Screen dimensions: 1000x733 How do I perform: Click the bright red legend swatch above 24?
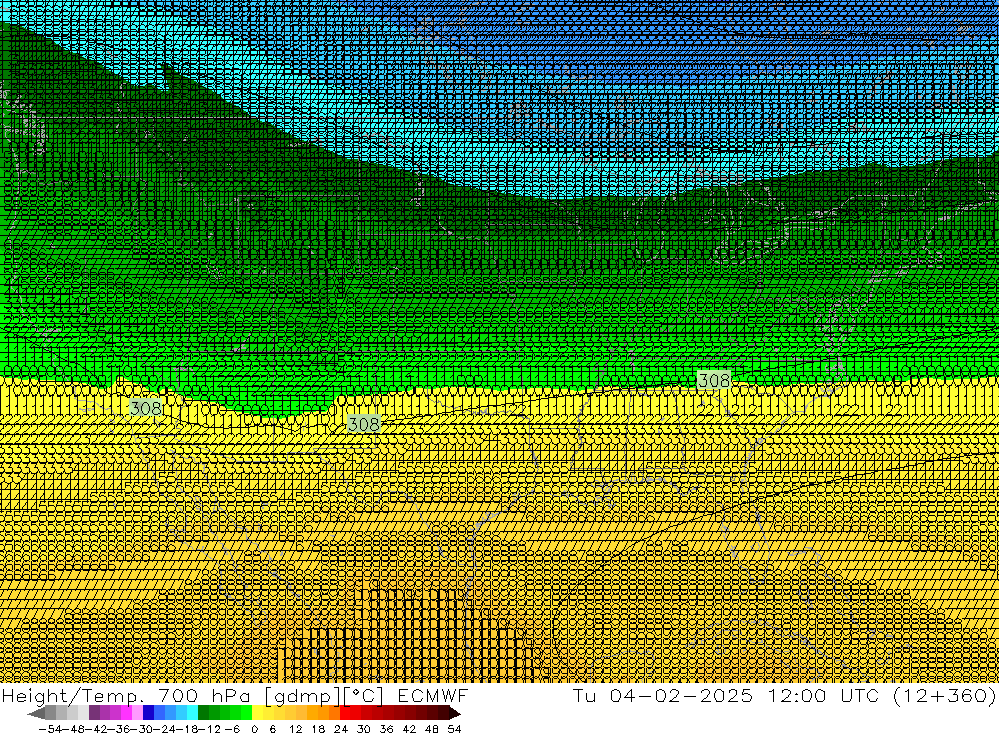pos(345,713)
